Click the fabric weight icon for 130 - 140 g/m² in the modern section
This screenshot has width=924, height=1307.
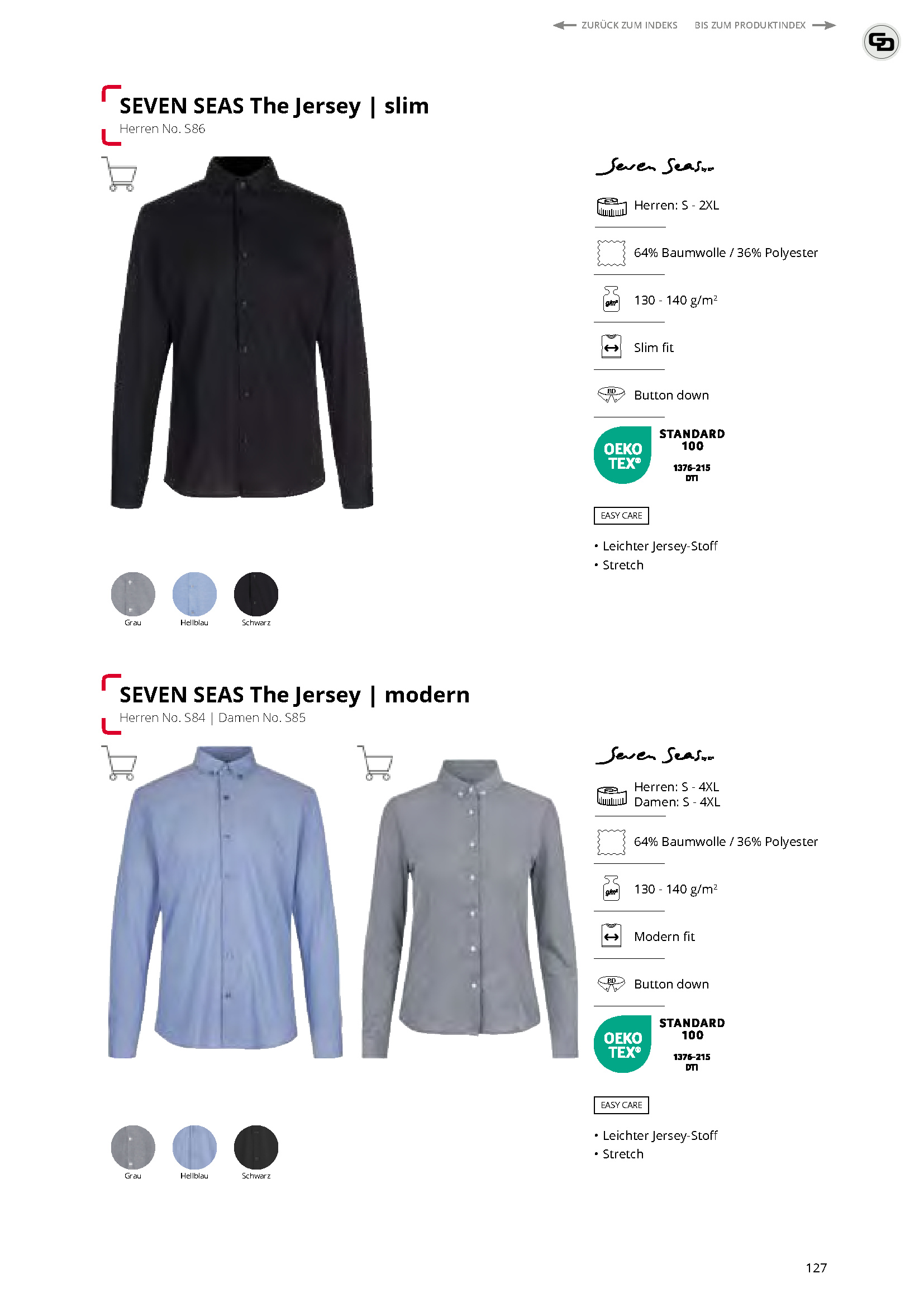(612, 888)
